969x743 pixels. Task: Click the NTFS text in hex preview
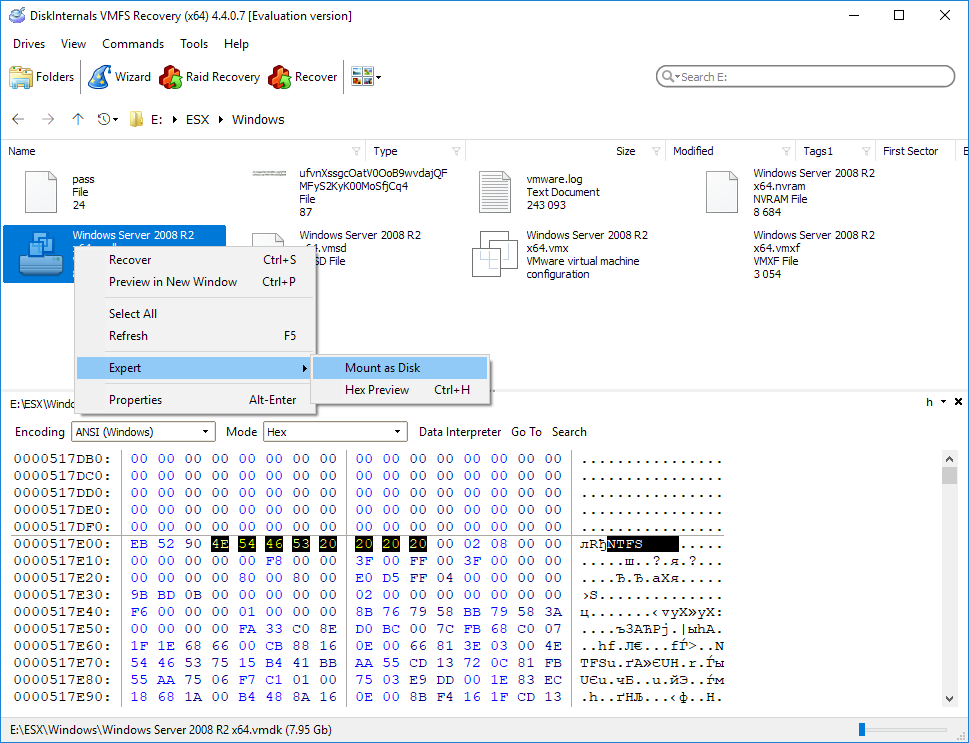coord(625,545)
